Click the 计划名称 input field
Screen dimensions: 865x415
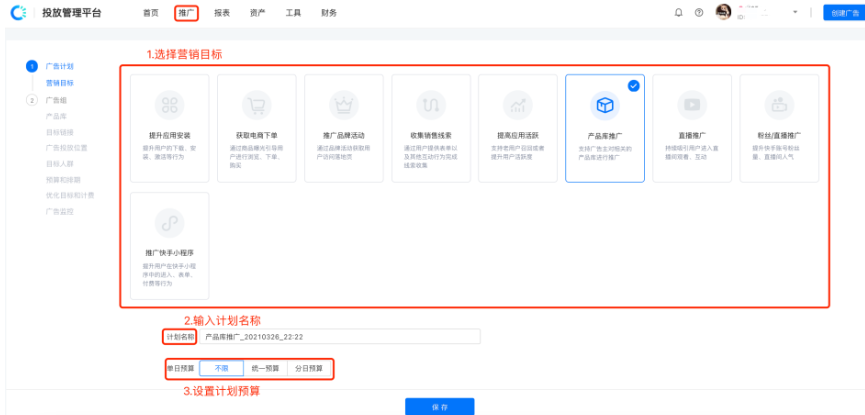[340, 337]
